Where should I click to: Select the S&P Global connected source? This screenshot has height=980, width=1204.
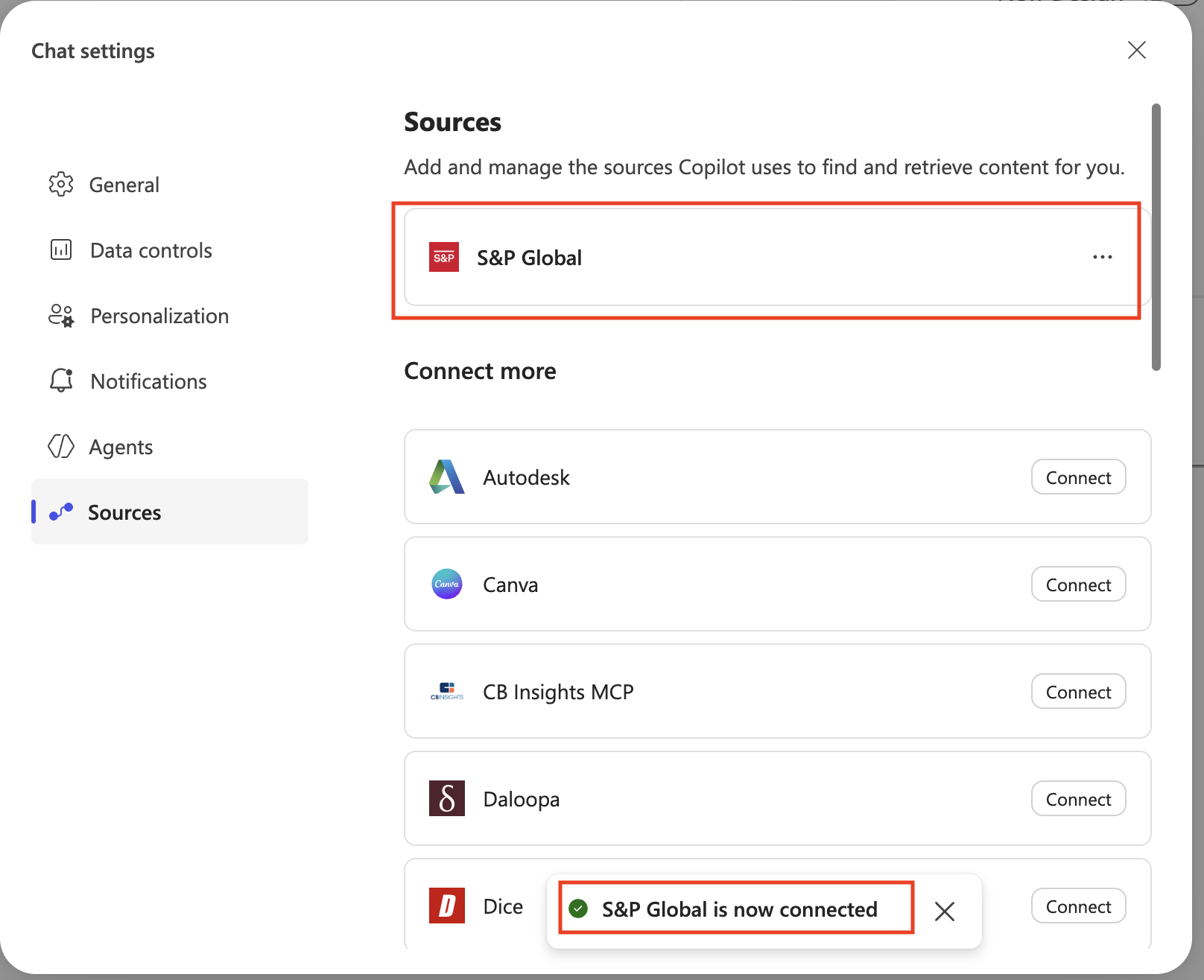[x=778, y=257]
